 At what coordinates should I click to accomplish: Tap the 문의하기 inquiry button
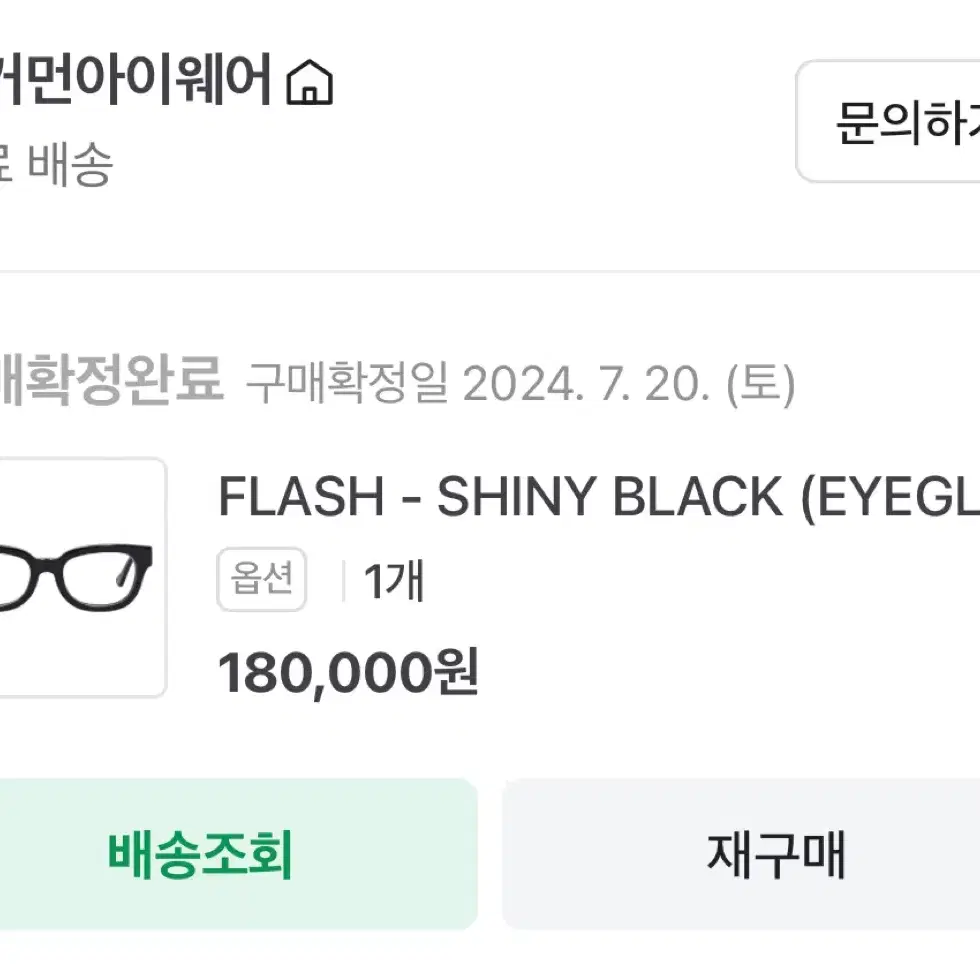[x=888, y=122]
